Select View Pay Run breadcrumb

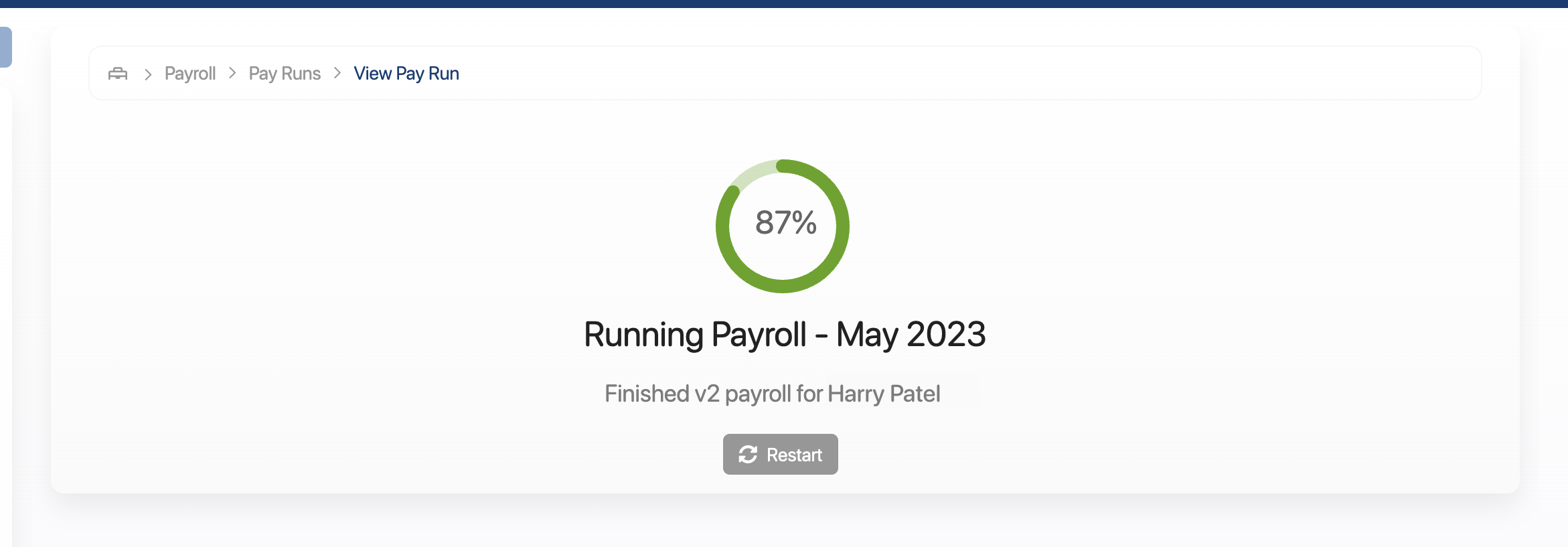pos(406,74)
